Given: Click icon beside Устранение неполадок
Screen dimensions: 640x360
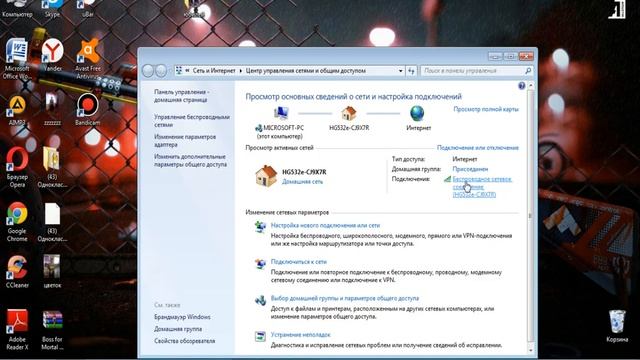Looking at the screenshot, I should click(260, 336).
